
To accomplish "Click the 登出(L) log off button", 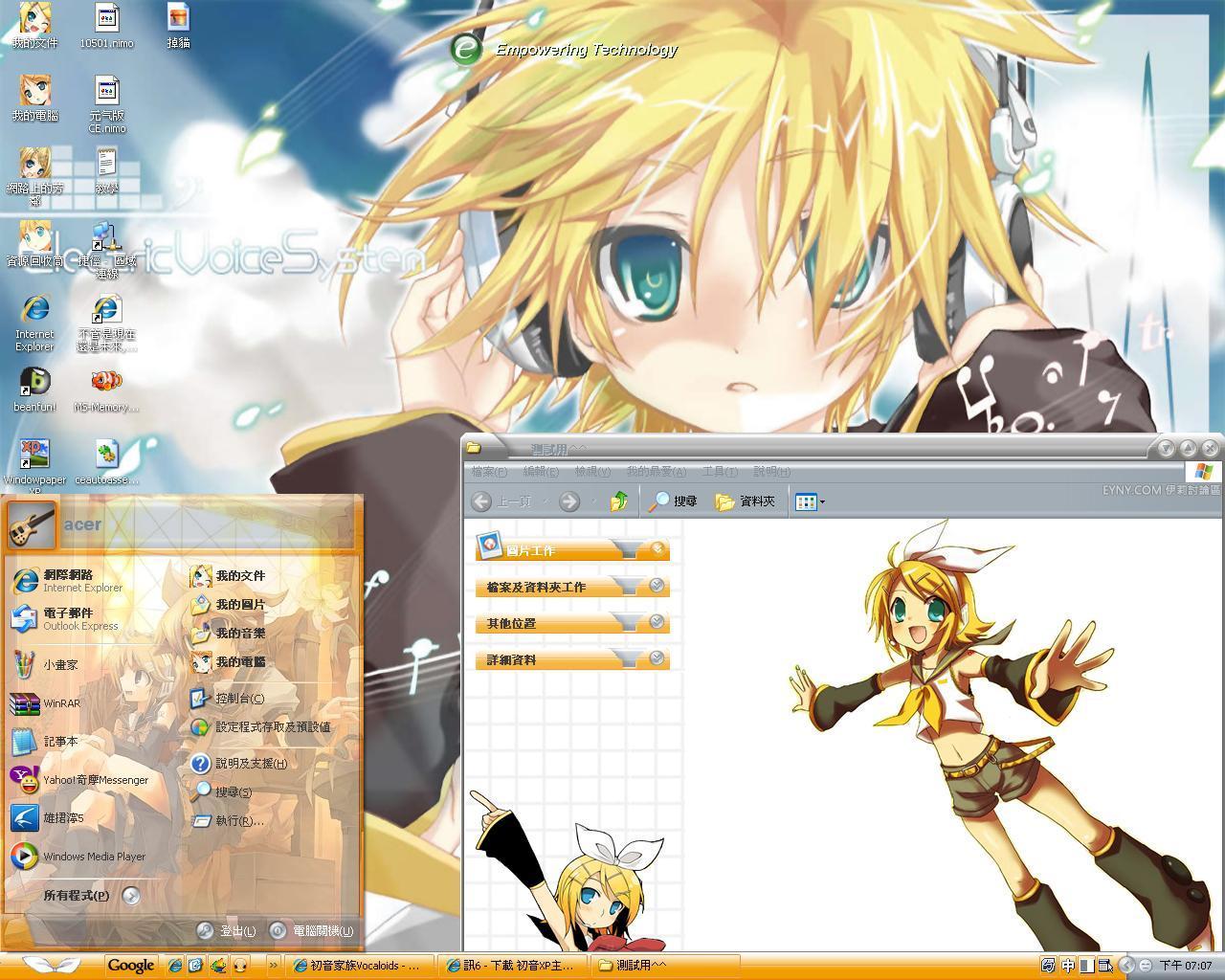I will 227,930.
